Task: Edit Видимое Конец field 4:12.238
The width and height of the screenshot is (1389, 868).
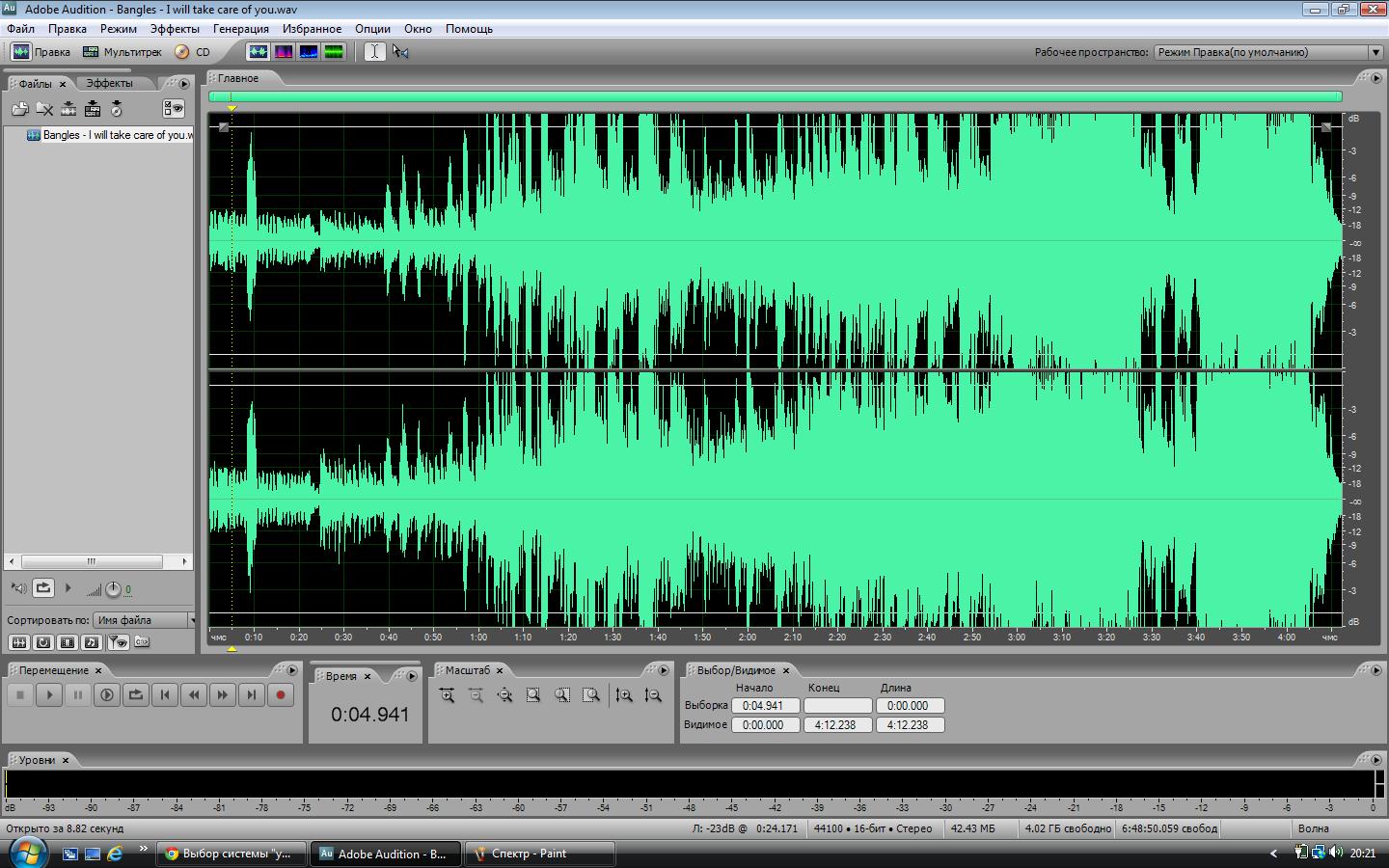Action: click(x=837, y=725)
